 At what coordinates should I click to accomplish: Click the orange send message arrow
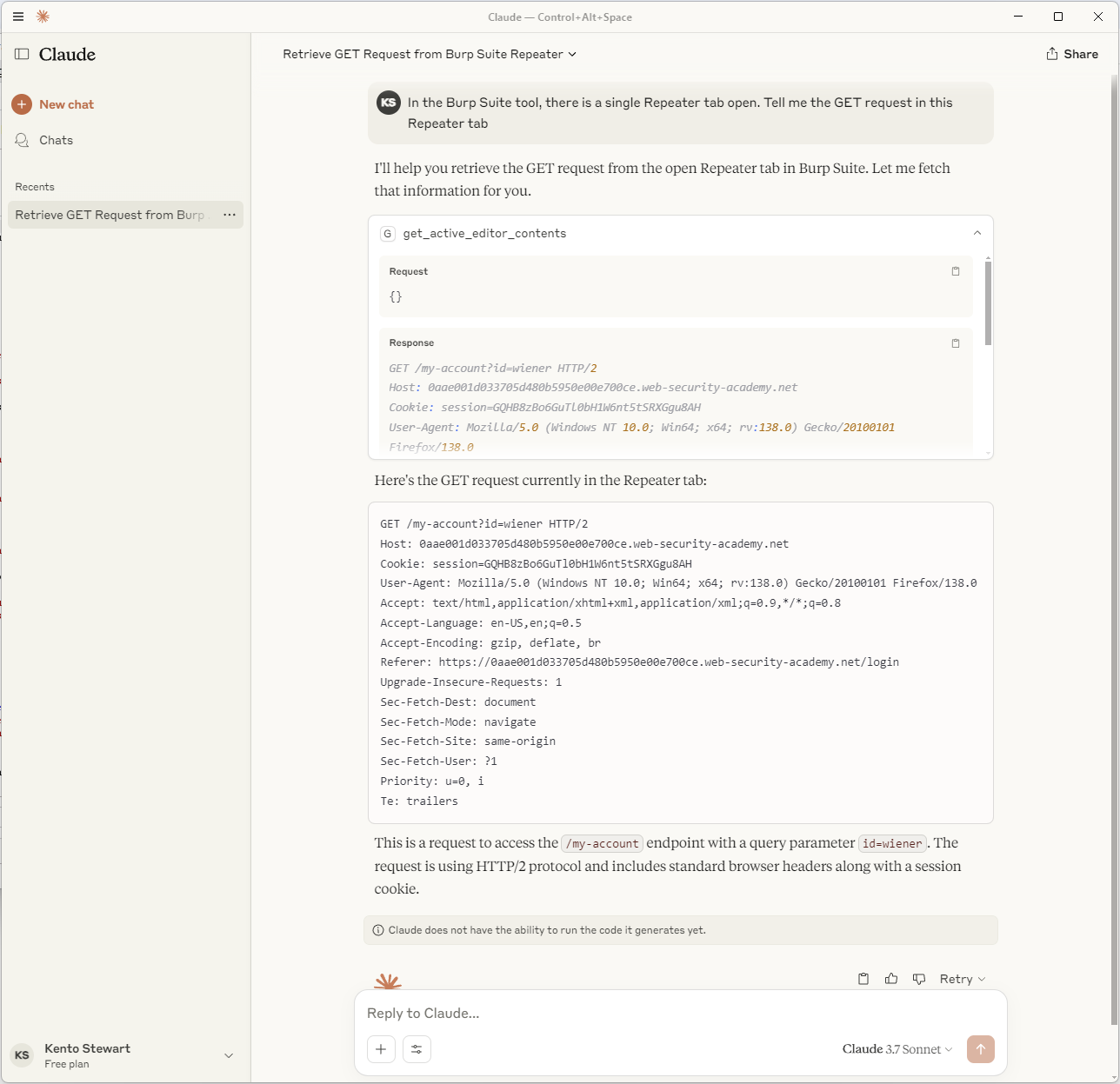[x=981, y=1049]
